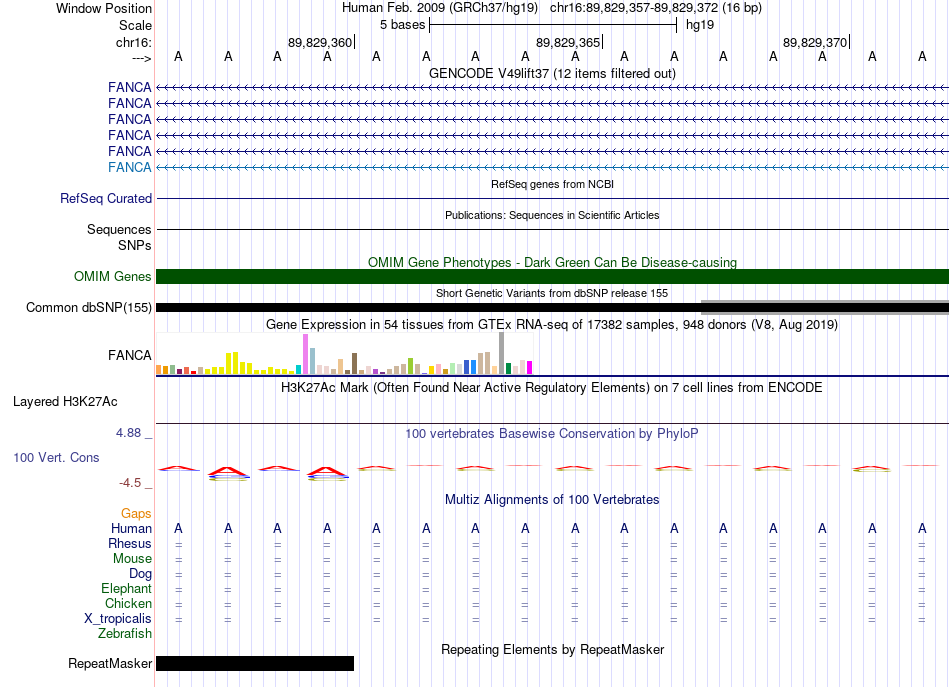The image size is (950, 687).
Task: Select the Scale track label
Action: pos(135,25)
